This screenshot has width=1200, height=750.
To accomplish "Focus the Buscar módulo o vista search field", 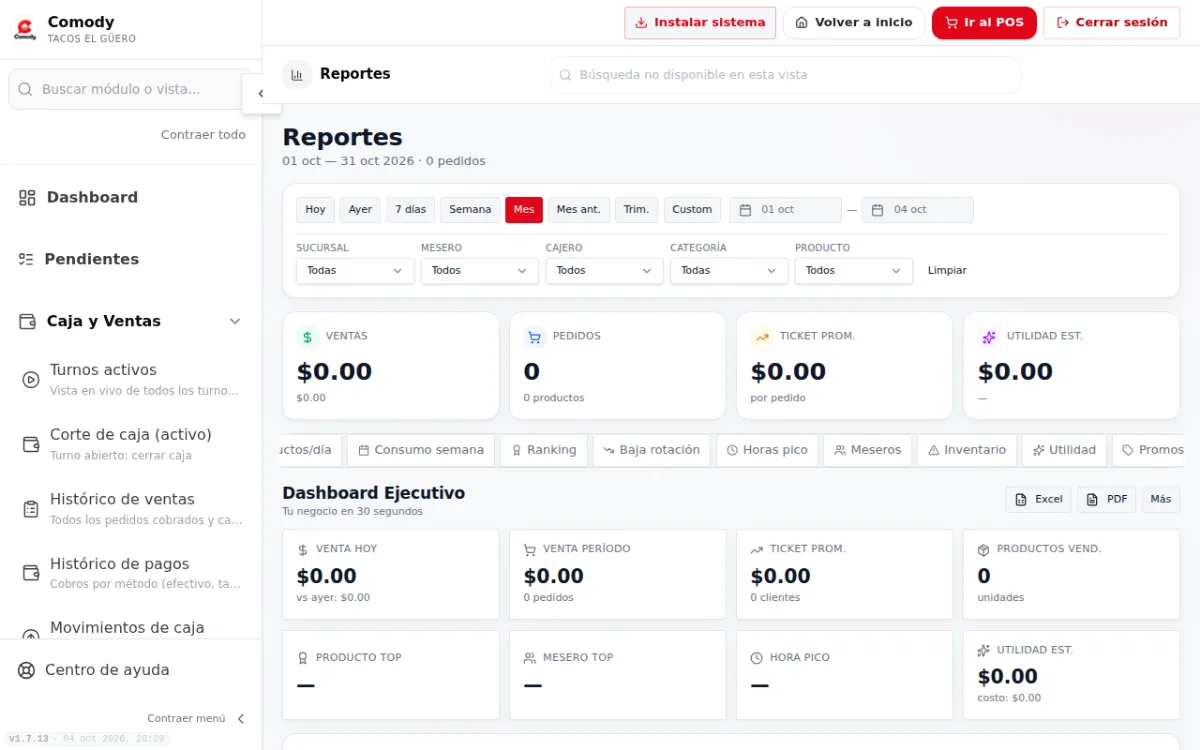I will (x=130, y=89).
